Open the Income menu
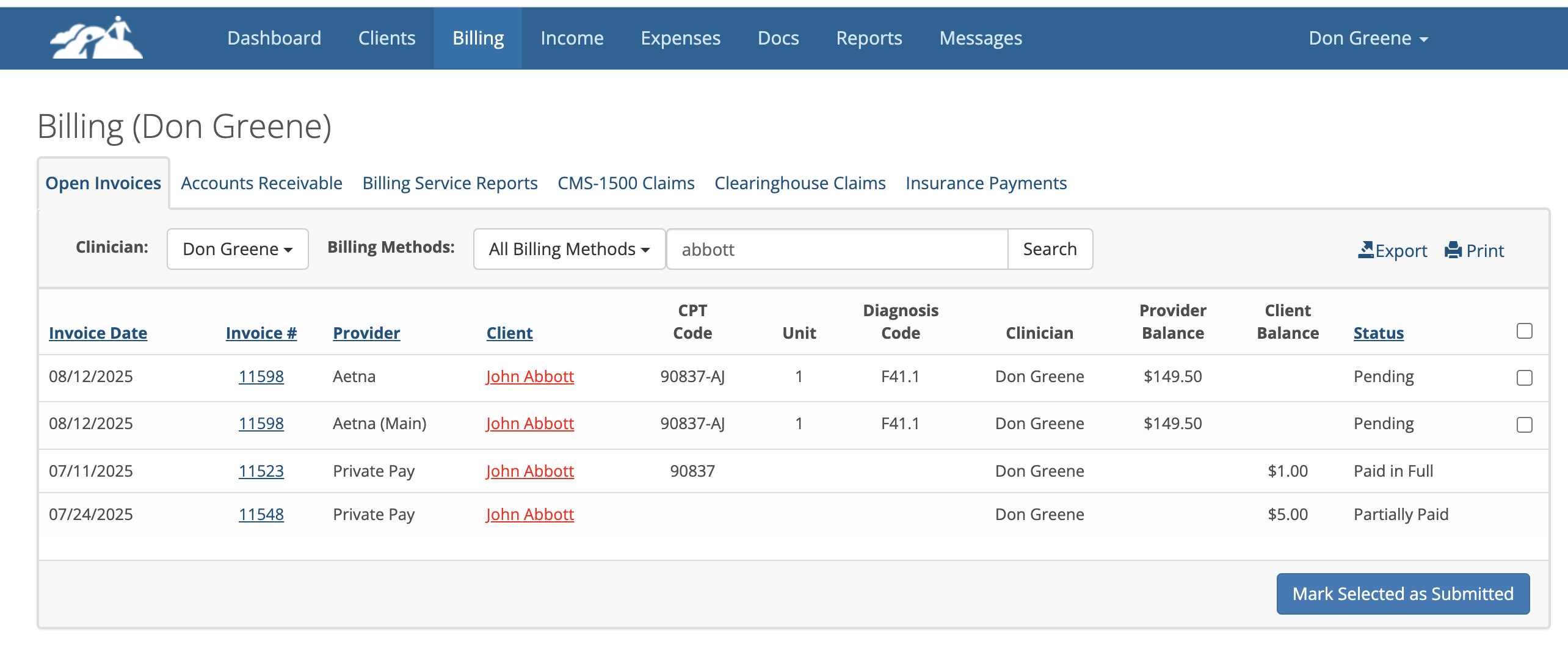The image size is (1568, 647). point(572,38)
